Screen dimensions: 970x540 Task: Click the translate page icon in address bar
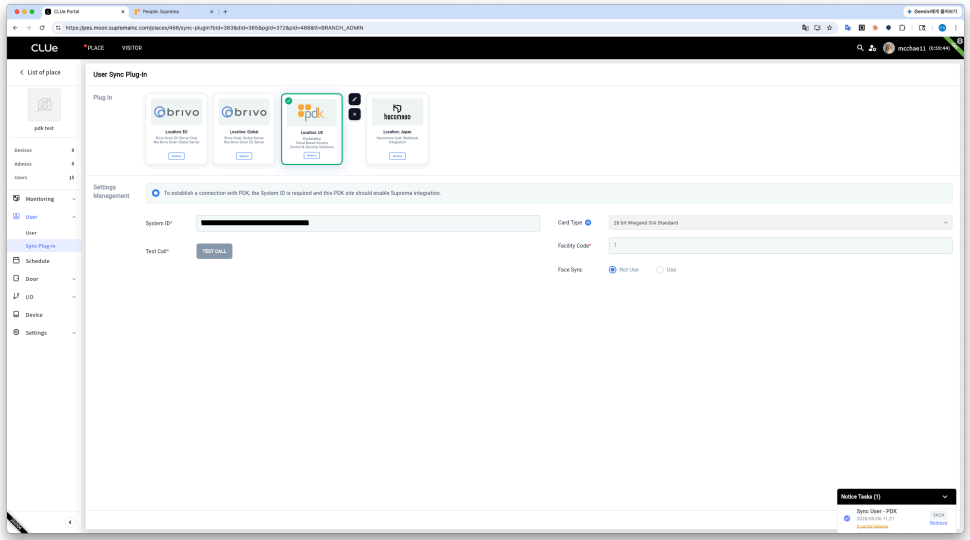coord(805,28)
